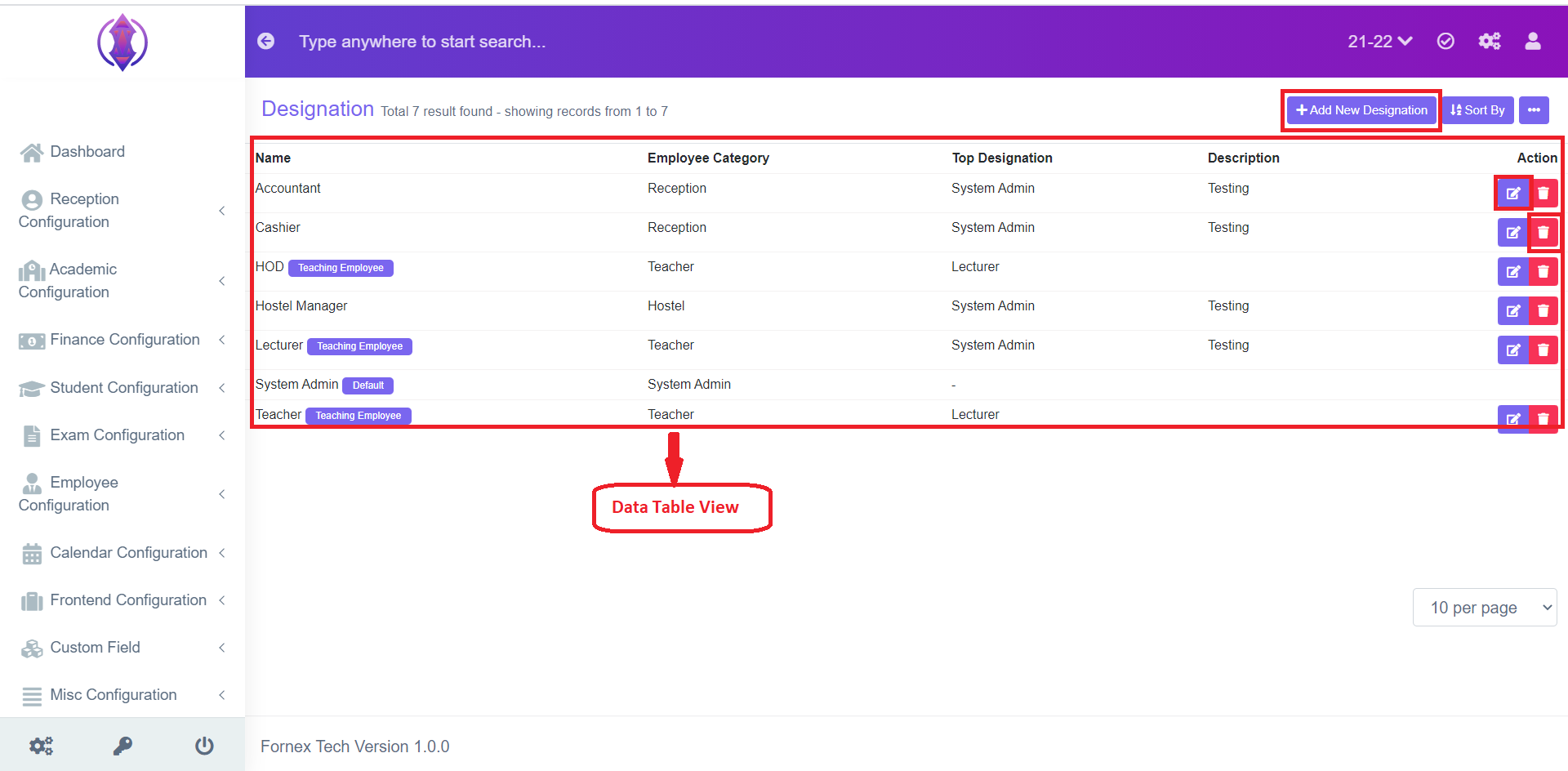Edit the Accountant designation
Screen dimensions: 1568x771
point(1512,194)
